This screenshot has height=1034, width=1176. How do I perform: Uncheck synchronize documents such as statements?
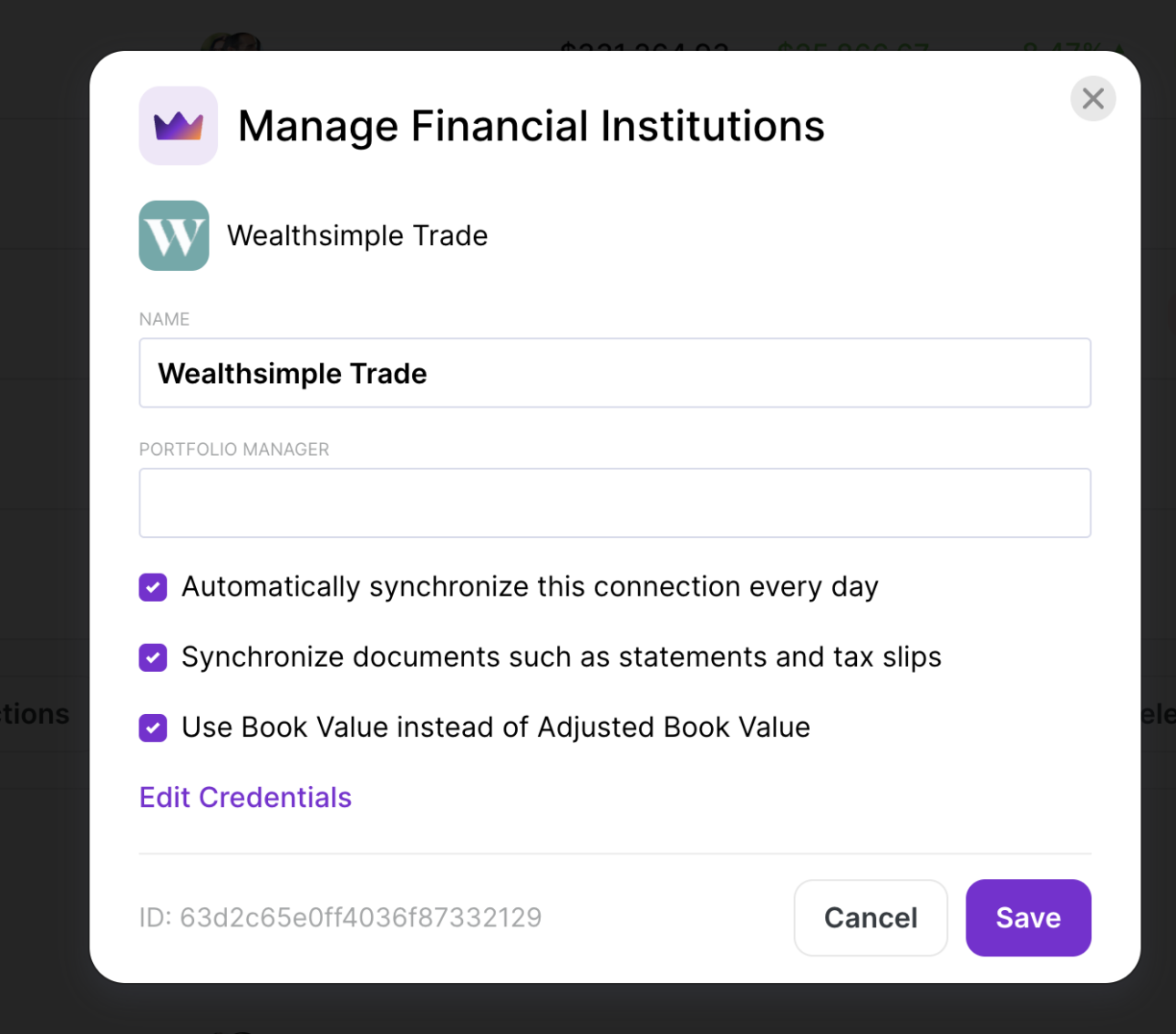[152, 657]
